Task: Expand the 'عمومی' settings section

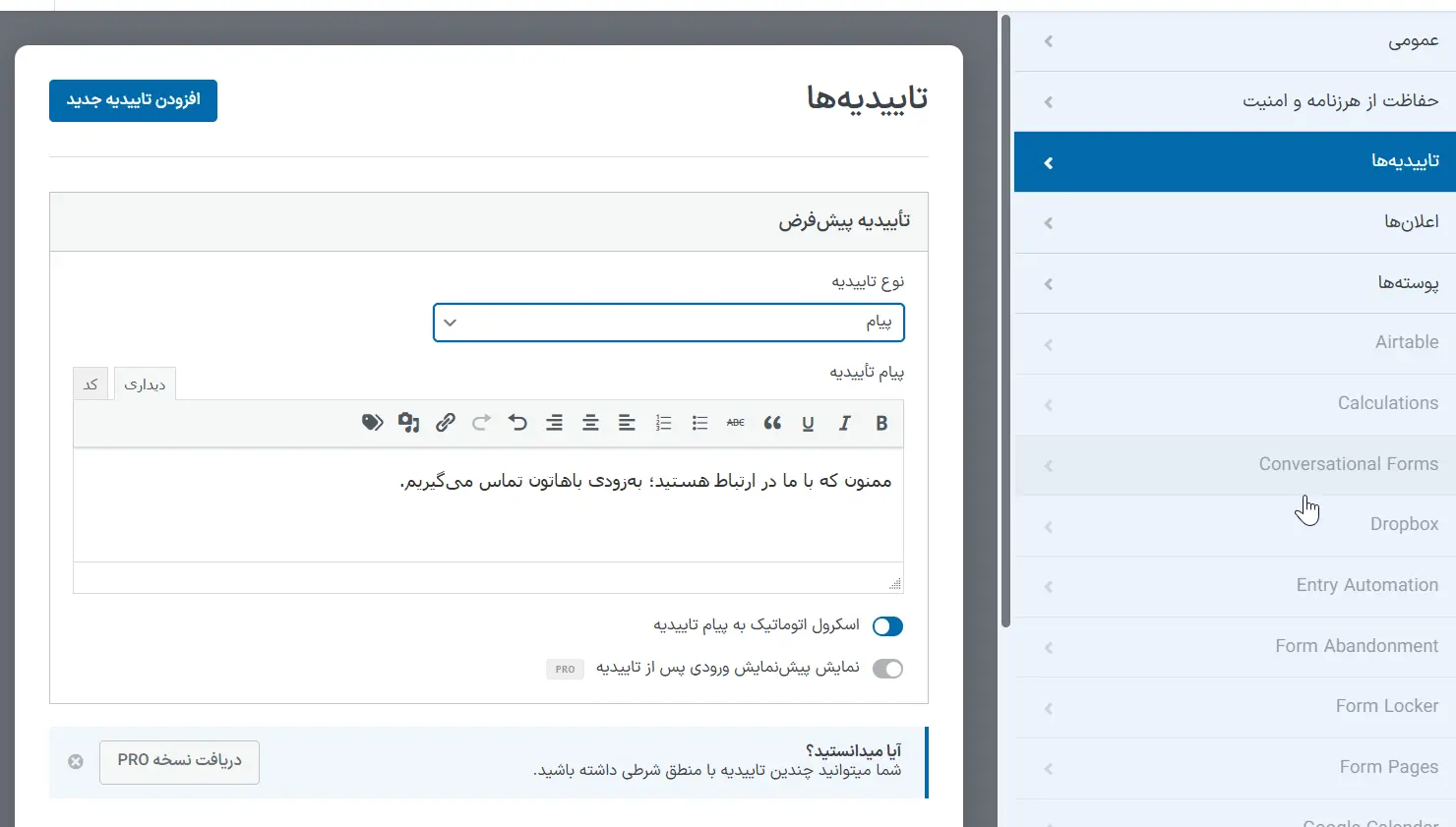Action: pyautogui.click(x=1235, y=41)
